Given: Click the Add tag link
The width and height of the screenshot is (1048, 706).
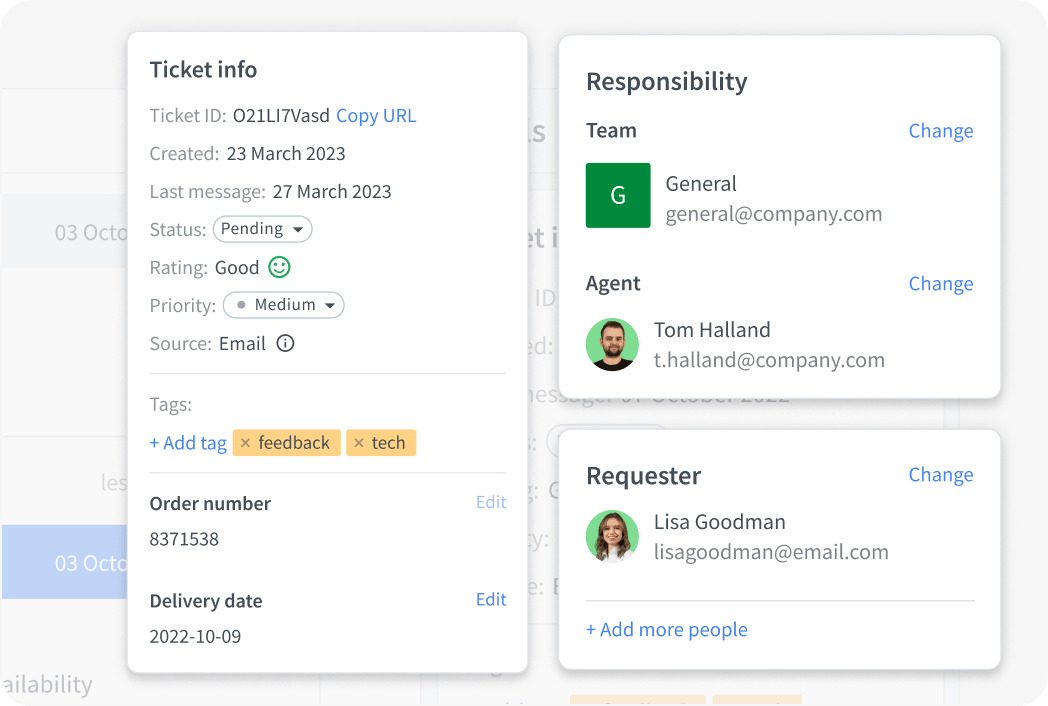Looking at the screenshot, I should (x=188, y=443).
